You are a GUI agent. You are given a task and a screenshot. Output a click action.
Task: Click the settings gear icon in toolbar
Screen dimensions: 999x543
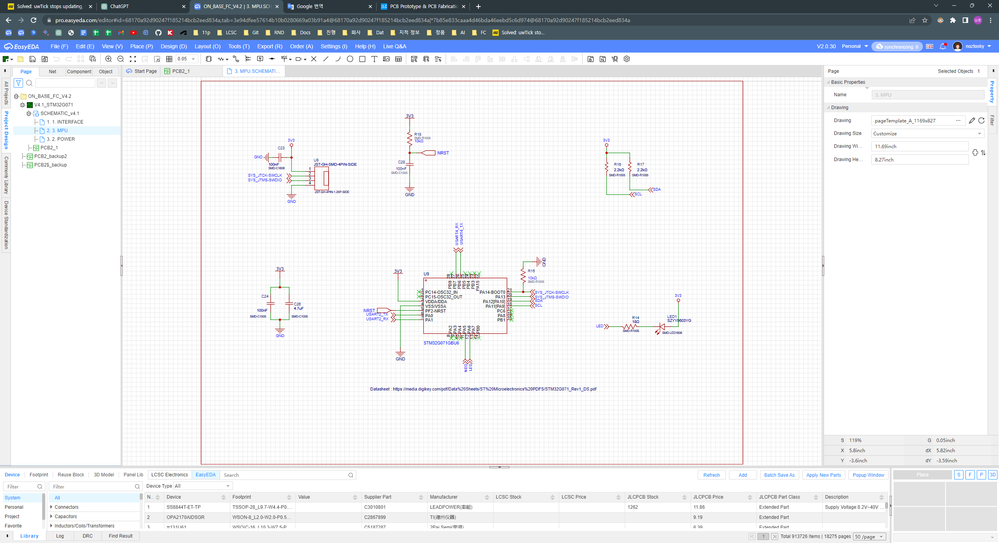(x=627, y=59)
